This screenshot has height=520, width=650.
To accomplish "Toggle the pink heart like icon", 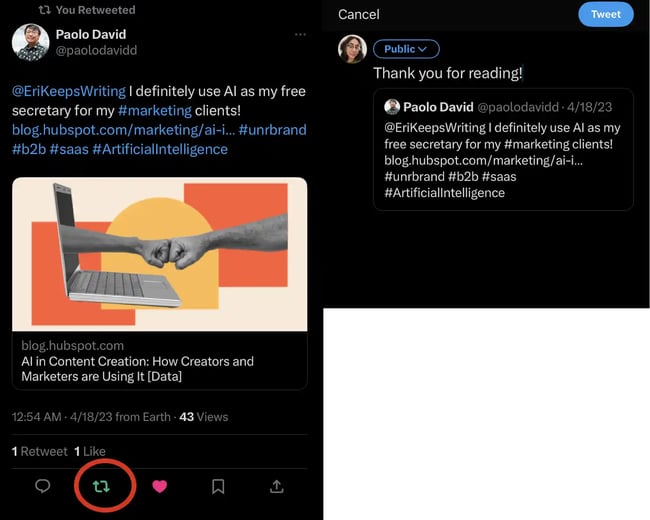I will [x=159, y=486].
